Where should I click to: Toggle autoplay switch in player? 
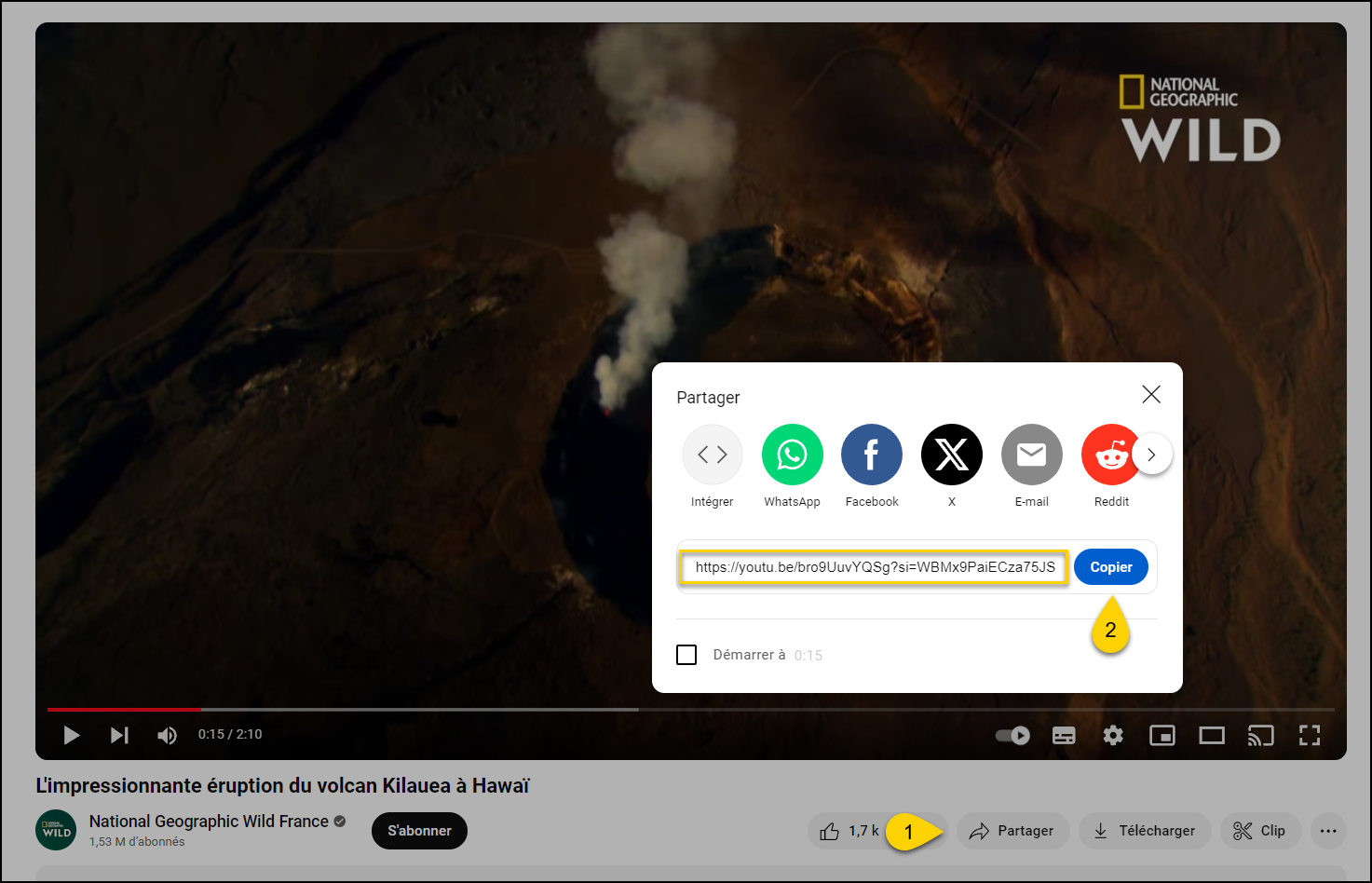(x=1012, y=736)
